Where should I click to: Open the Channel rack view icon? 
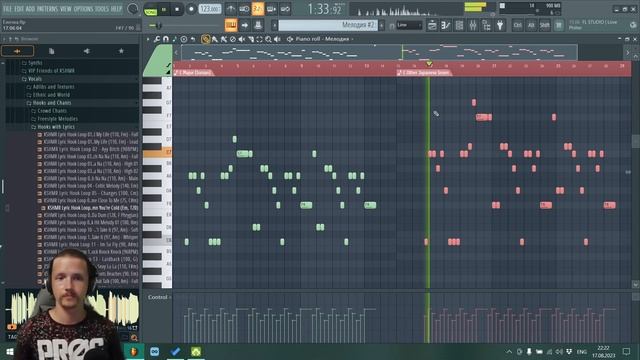point(459,25)
